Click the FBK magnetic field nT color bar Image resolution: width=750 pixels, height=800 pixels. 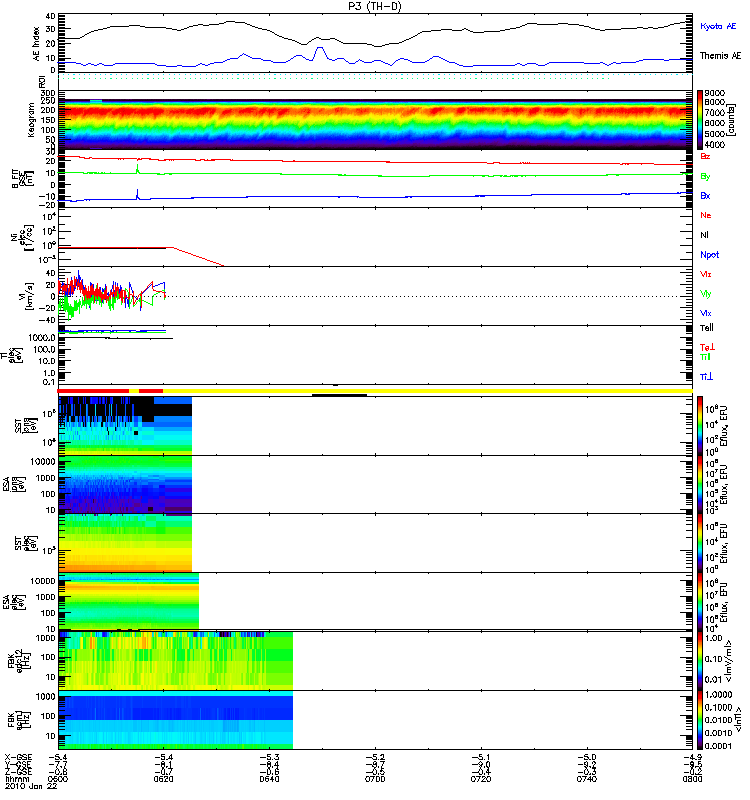click(700, 720)
